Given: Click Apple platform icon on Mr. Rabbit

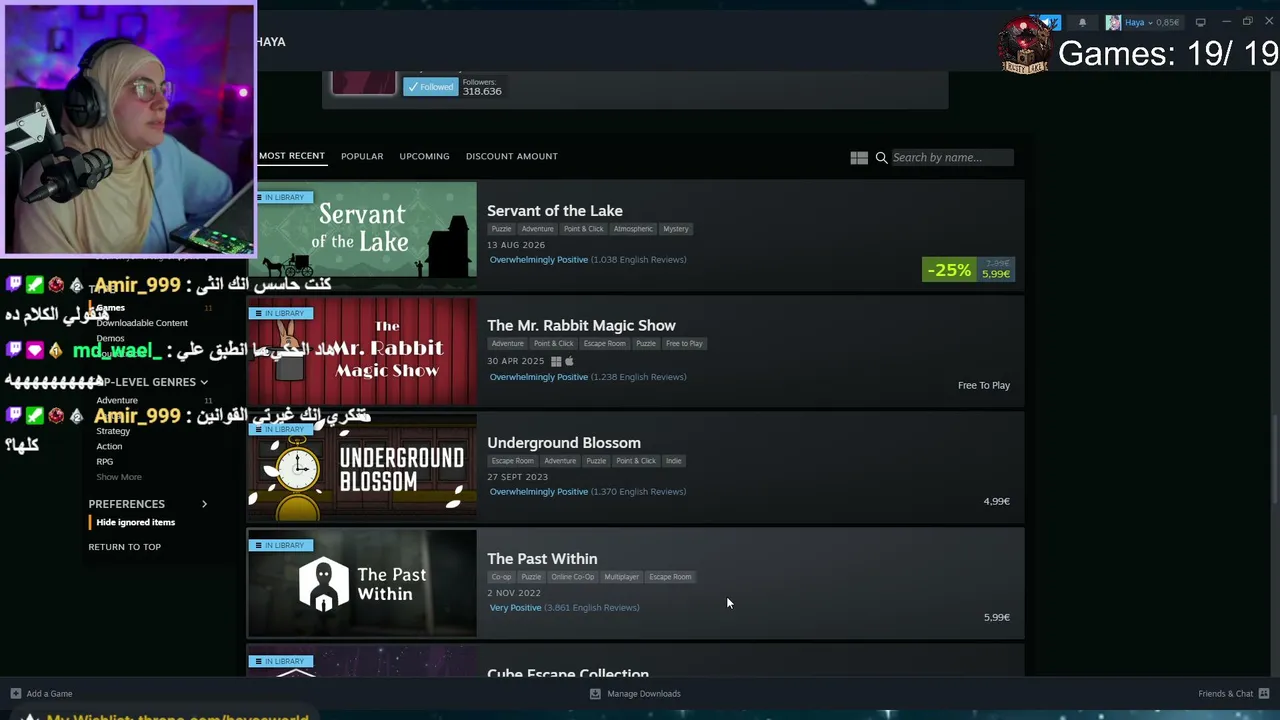Looking at the screenshot, I should click(x=569, y=361).
